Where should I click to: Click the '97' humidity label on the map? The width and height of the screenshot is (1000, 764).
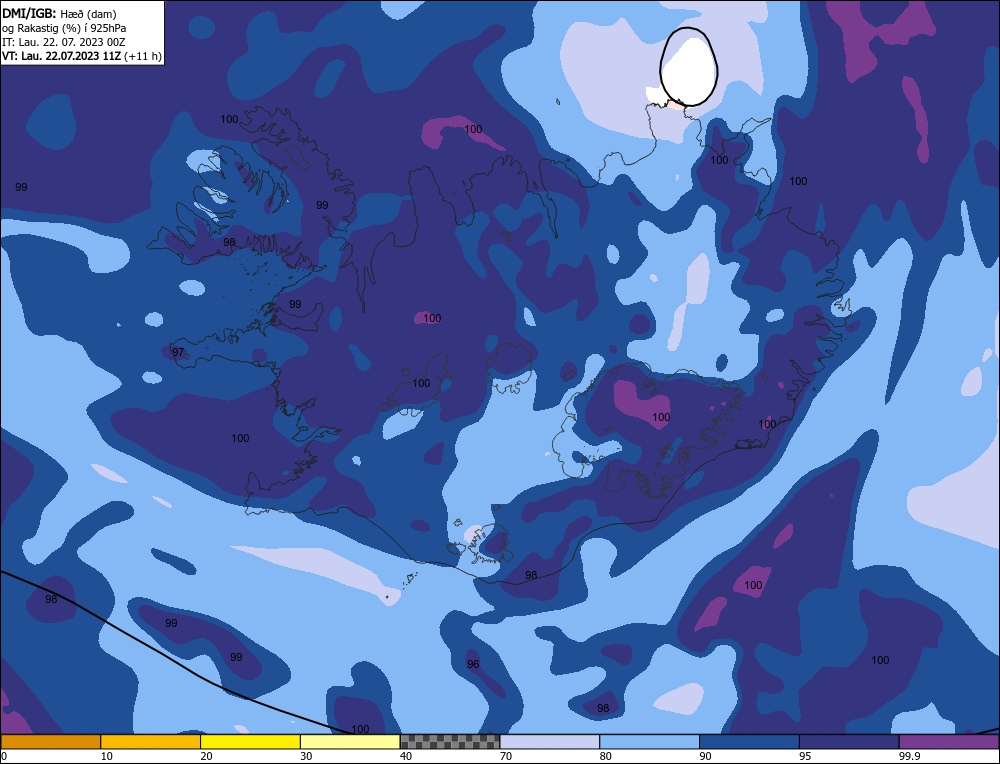point(178,352)
